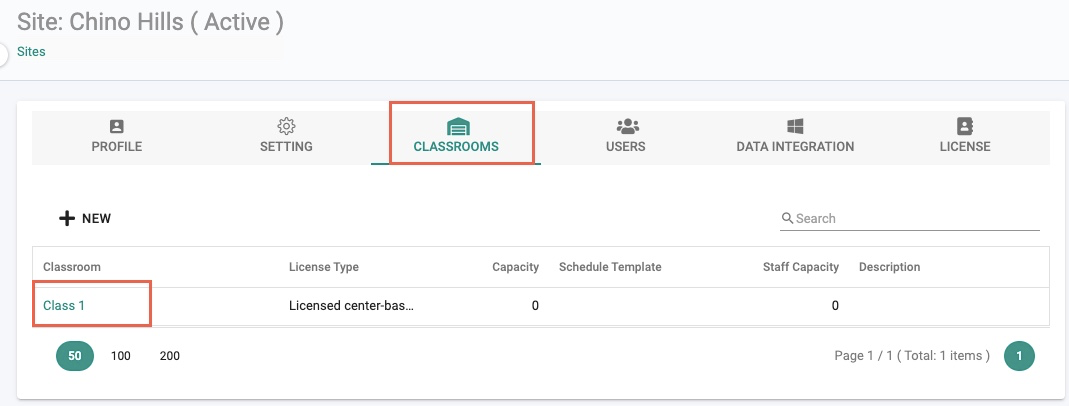This screenshot has width=1069, height=406.
Task: Click the page 1 pagination button
Action: pyautogui.click(x=1019, y=356)
